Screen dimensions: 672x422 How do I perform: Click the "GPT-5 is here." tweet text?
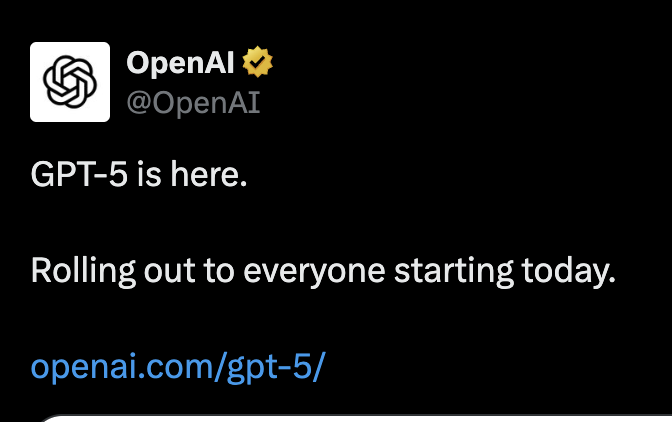coord(139,174)
